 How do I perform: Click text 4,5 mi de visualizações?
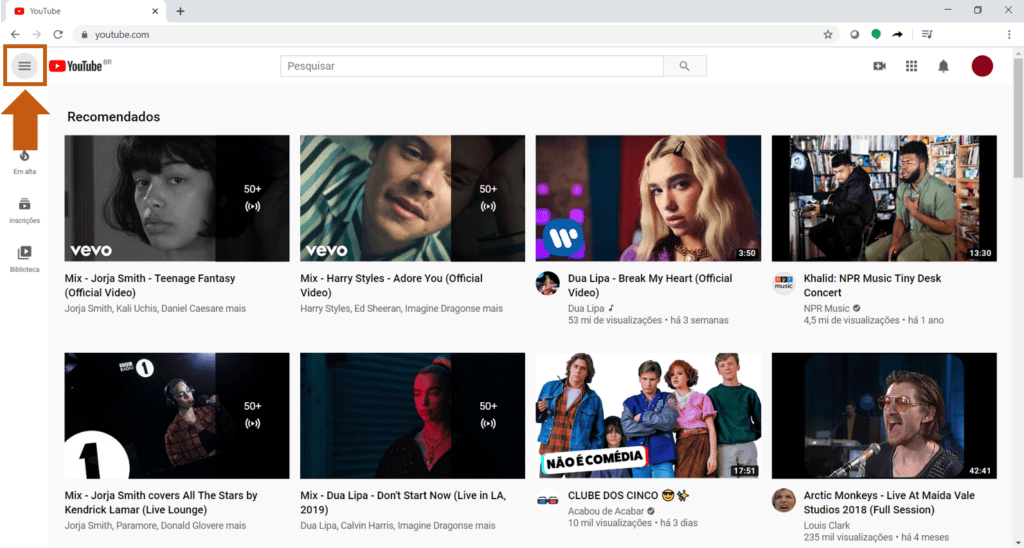[x=852, y=320]
